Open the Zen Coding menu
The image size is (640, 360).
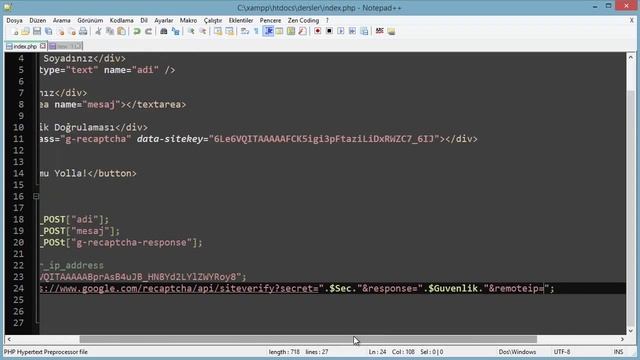coord(303,20)
